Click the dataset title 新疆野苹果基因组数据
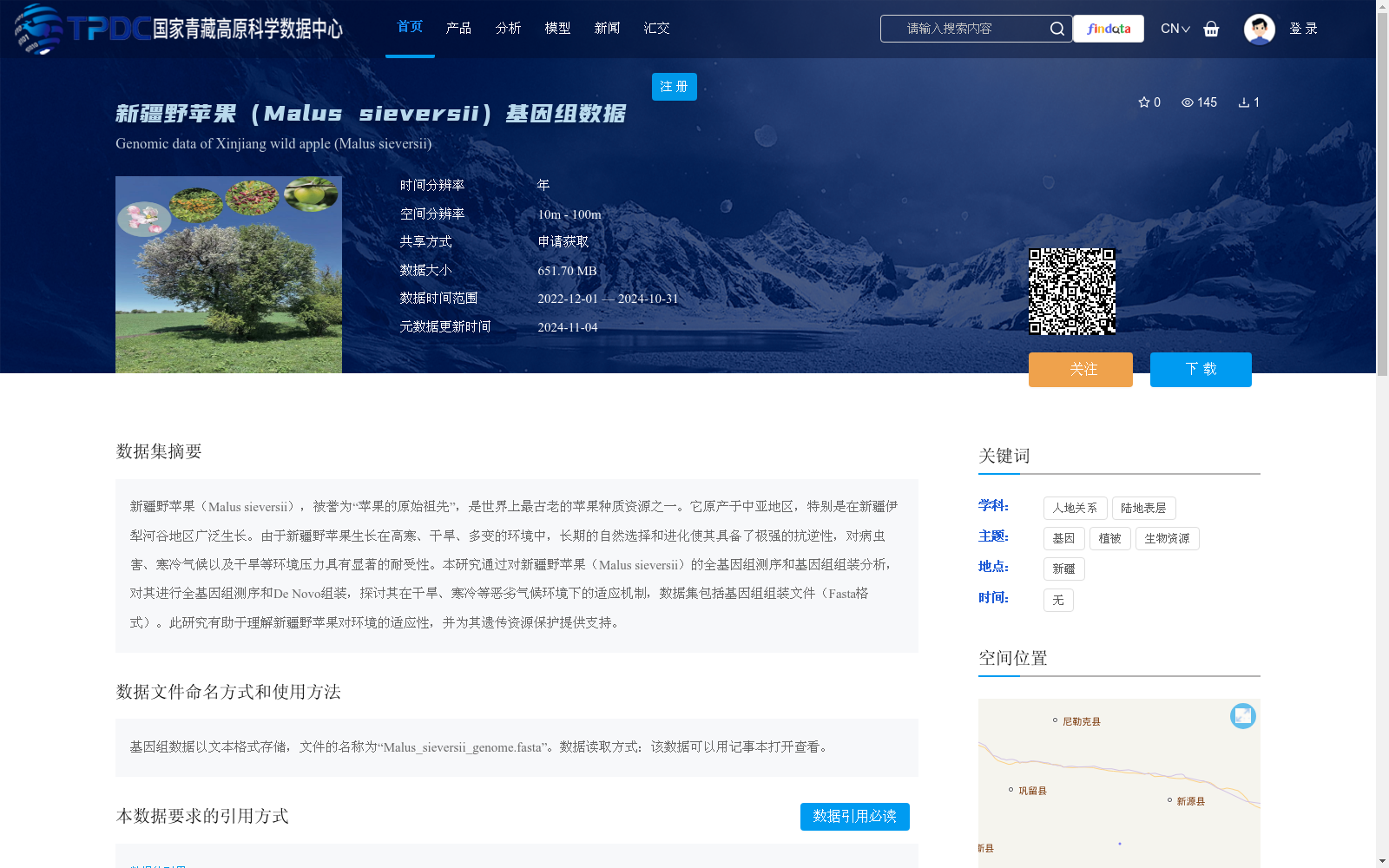 371,114
